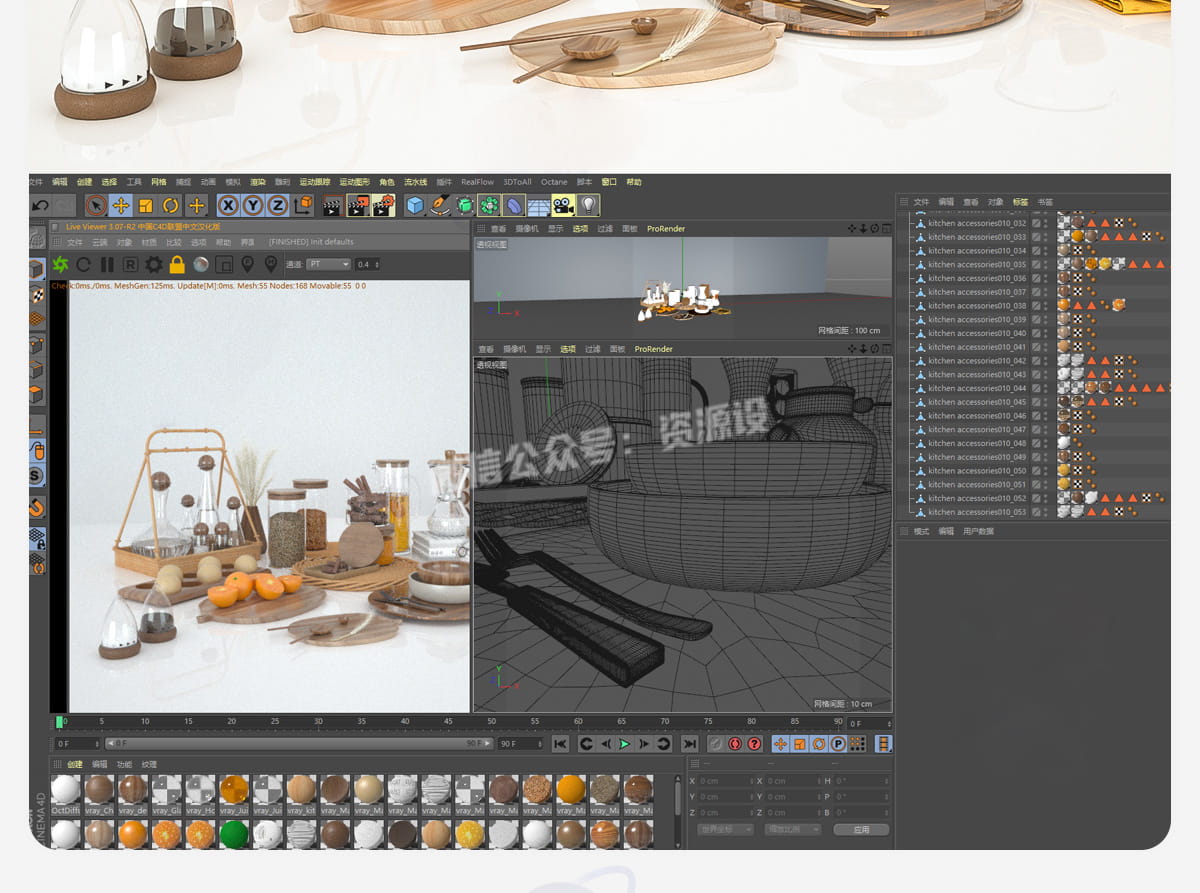The width and height of the screenshot is (1200, 893).
Task: Open the 3DToAll menu
Action: pos(517,182)
